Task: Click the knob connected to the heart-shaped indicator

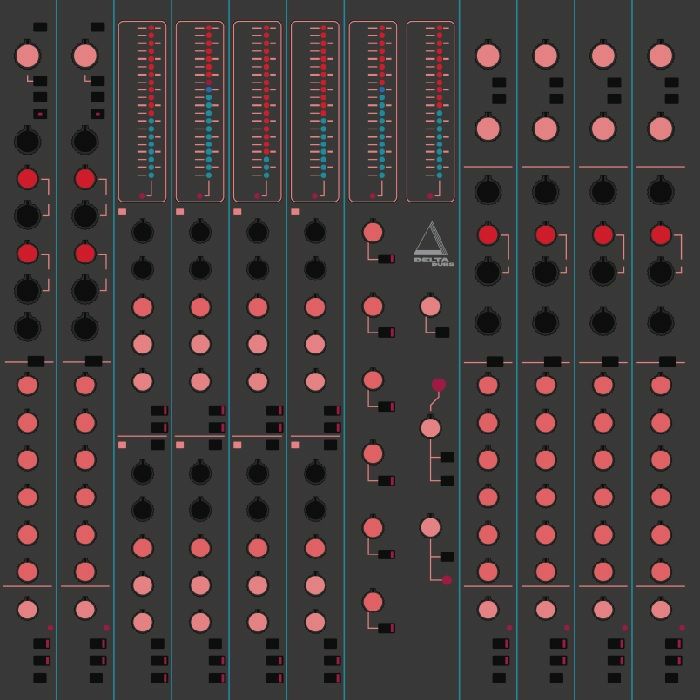Action: [x=431, y=428]
